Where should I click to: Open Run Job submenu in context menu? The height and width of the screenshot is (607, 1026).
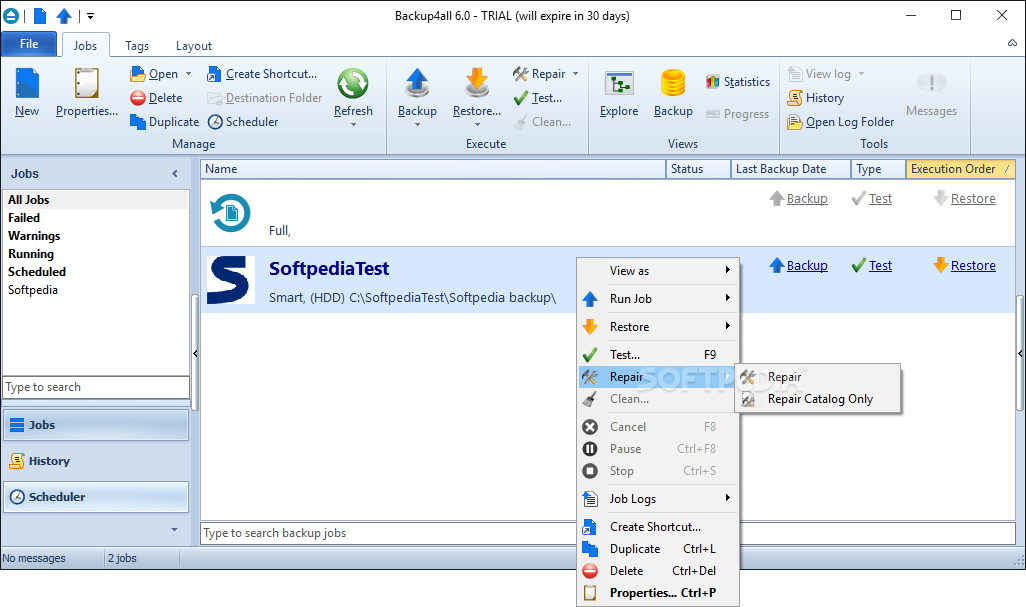tap(658, 299)
